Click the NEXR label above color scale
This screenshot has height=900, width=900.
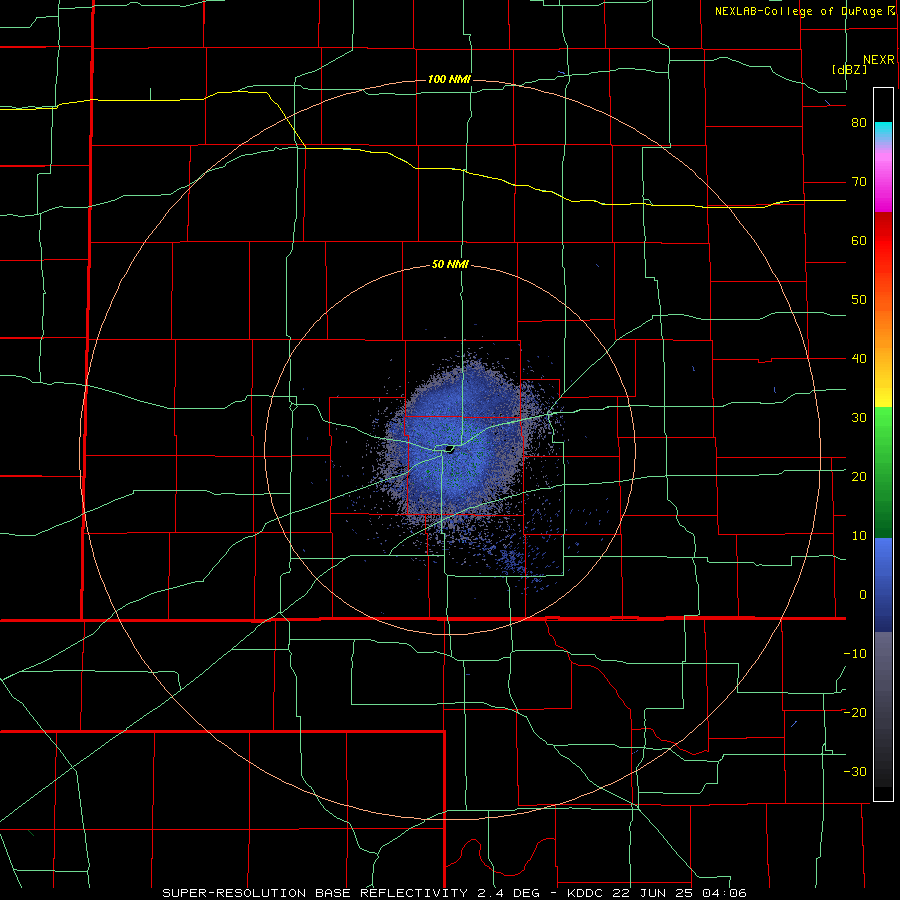click(x=878, y=60)
